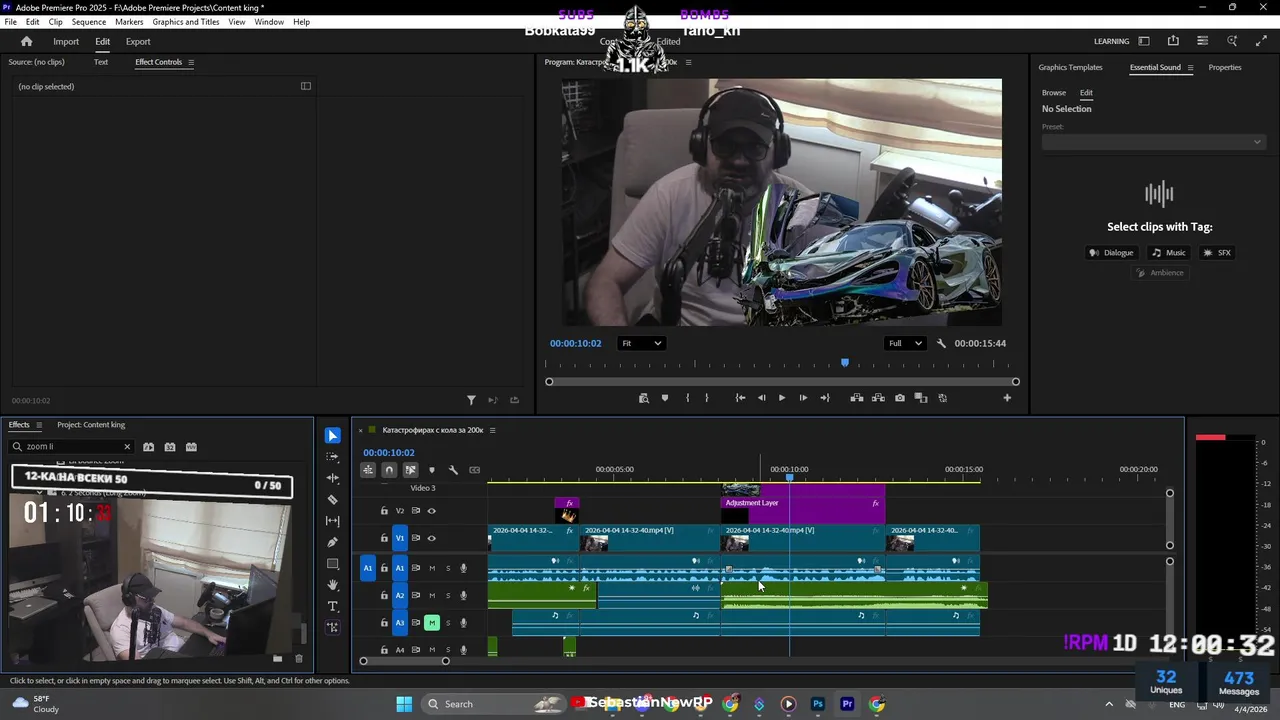Select clips tagged SFX
1280x720 pixels.
pyautogui.click(x=1218, y=253)
